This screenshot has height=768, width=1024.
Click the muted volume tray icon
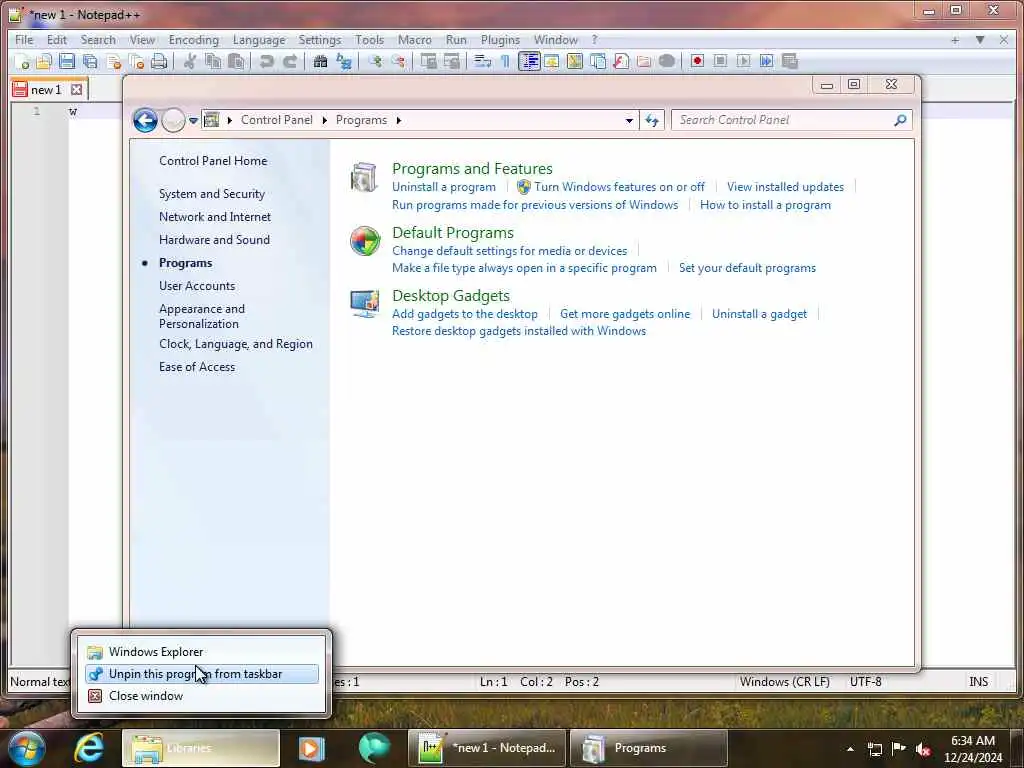coord(923,749)
